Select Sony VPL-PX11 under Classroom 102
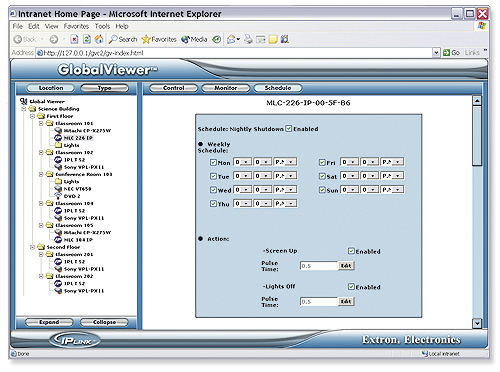This screenshot has height=372, width=500. pos(79,167)
